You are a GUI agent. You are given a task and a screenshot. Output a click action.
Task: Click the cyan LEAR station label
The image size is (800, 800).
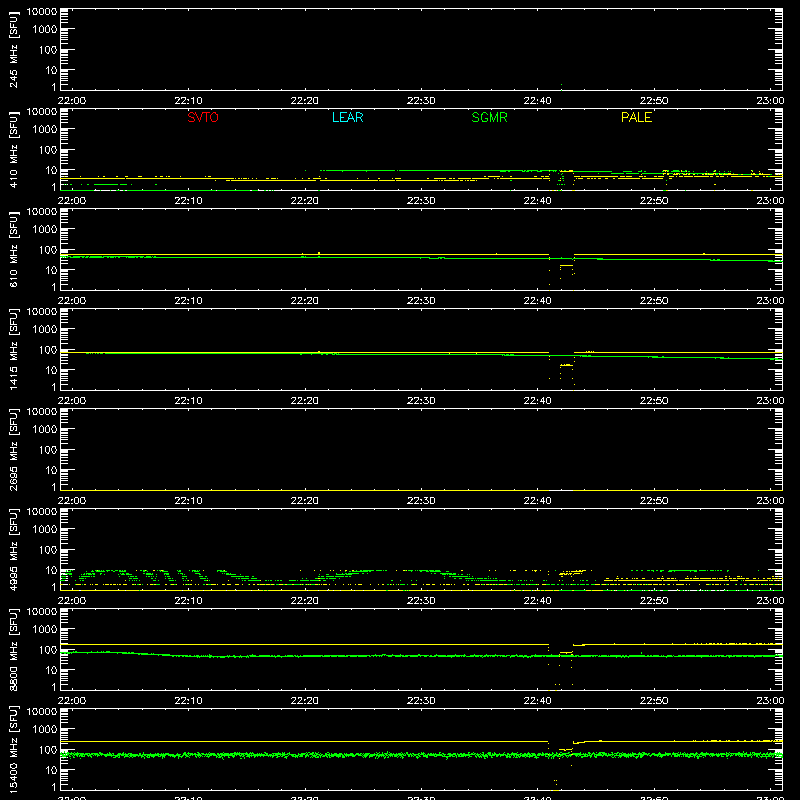pyautogui.click(x=347, y=117)
